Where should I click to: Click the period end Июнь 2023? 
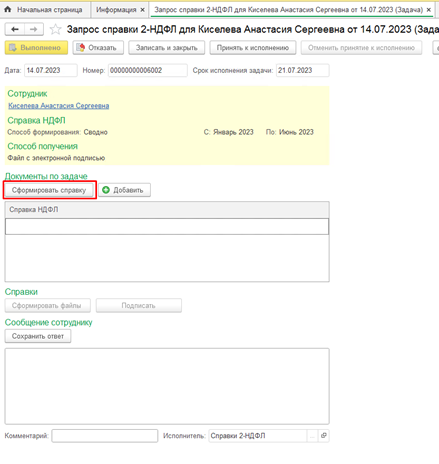pyautogui.click(x=296, y=132)
